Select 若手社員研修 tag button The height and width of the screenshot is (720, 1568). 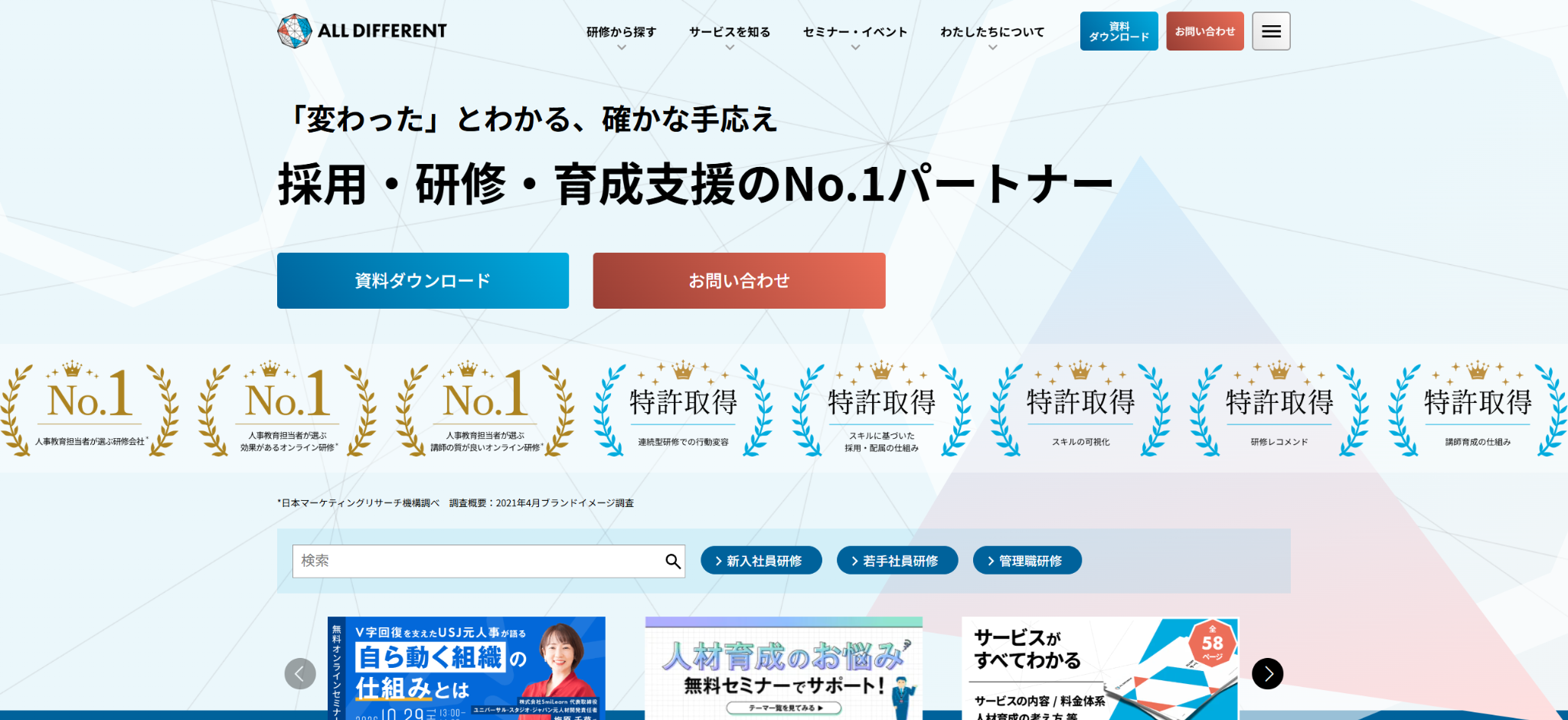897,561
